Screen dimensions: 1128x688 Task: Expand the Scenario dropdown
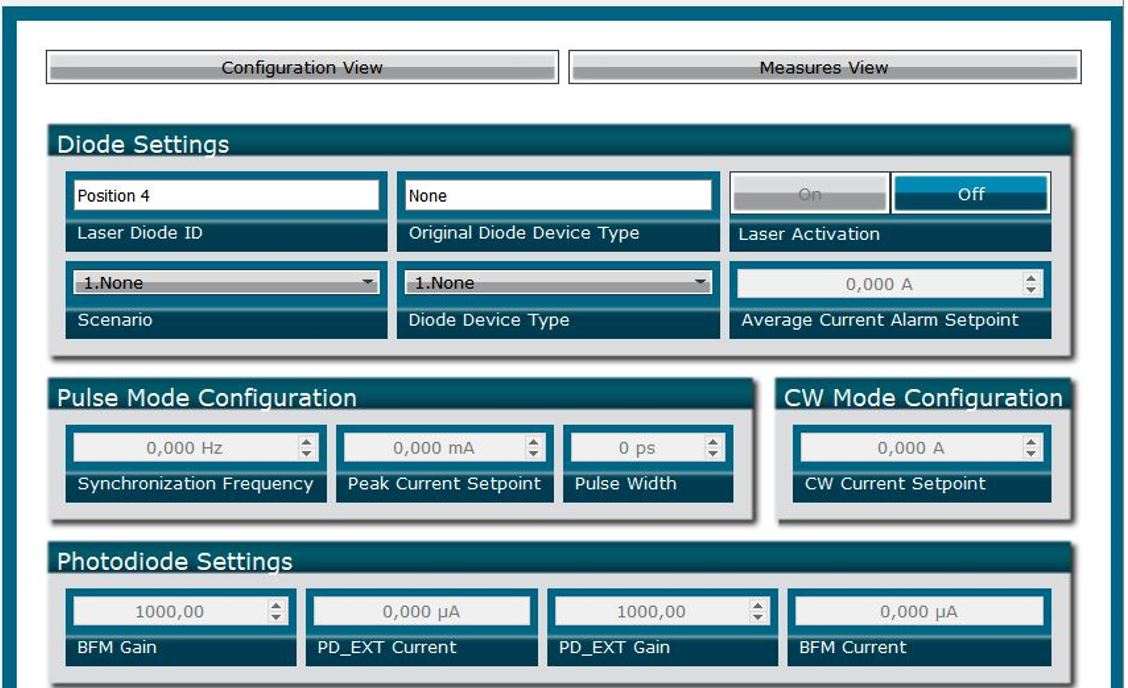(227, 283)
